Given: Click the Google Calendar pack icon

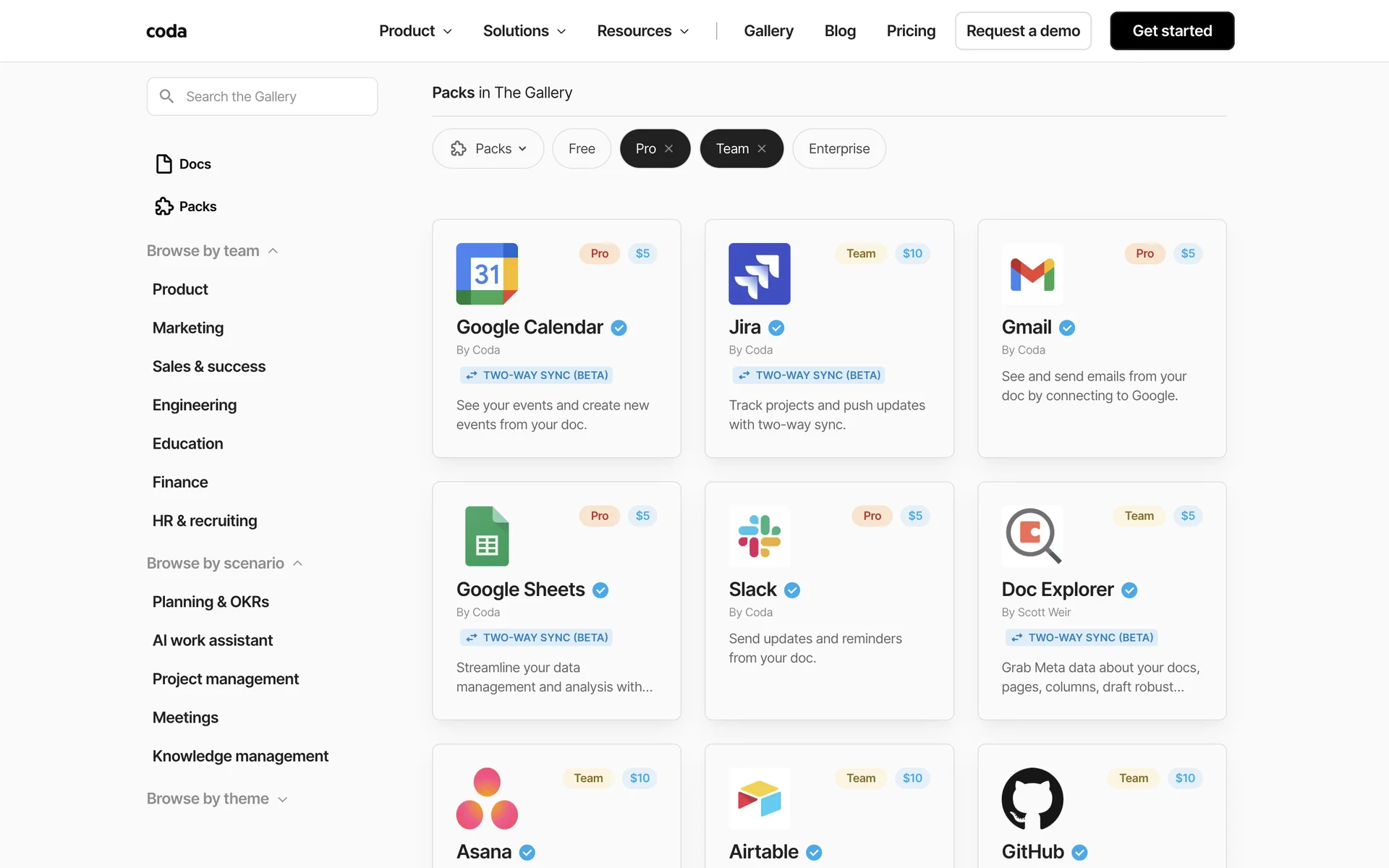Looking at the screenshot, I should 487,273.
